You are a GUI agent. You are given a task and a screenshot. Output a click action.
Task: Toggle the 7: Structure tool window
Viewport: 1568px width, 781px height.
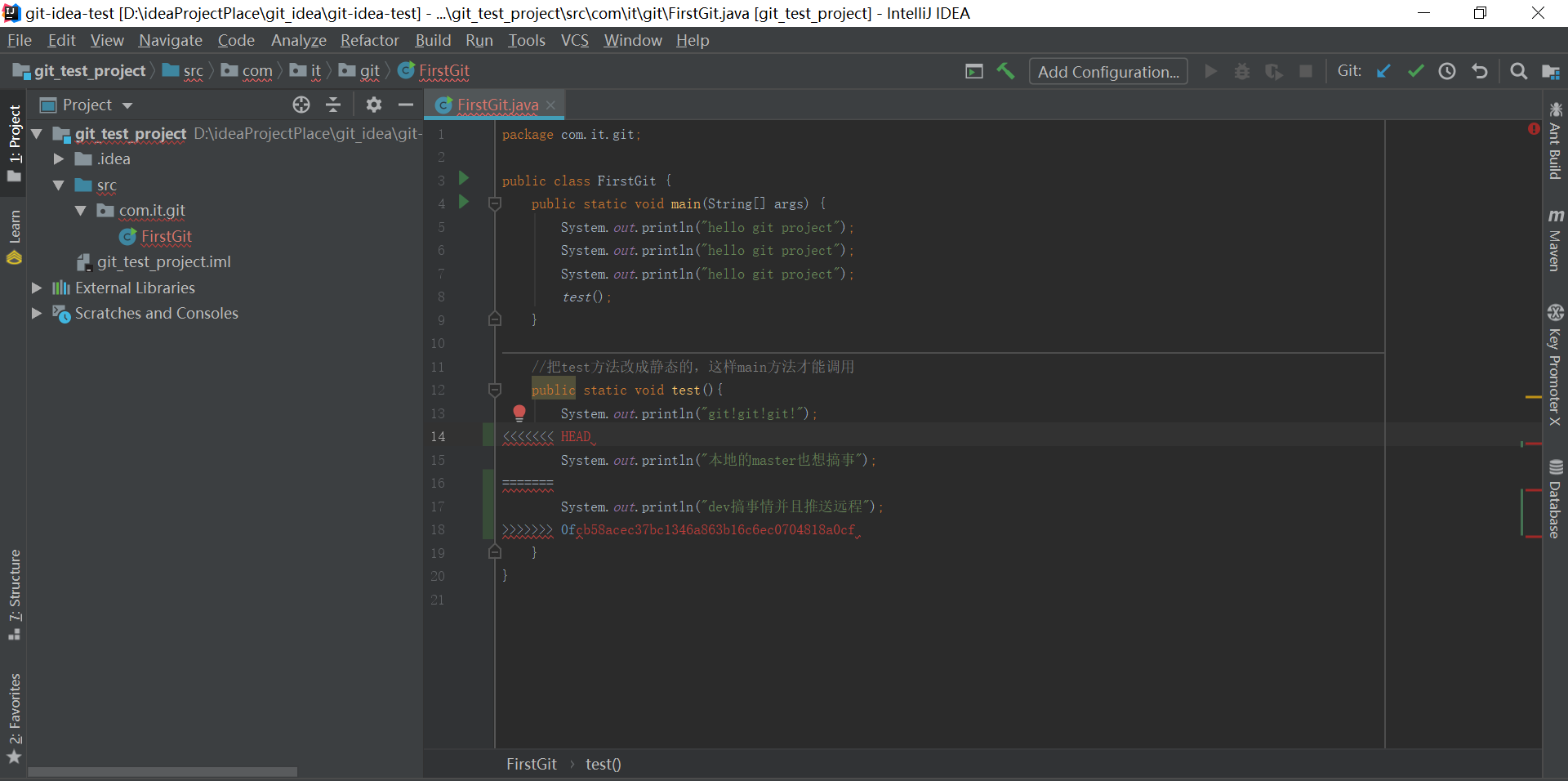pyautogui.click(x=14, y=595)
